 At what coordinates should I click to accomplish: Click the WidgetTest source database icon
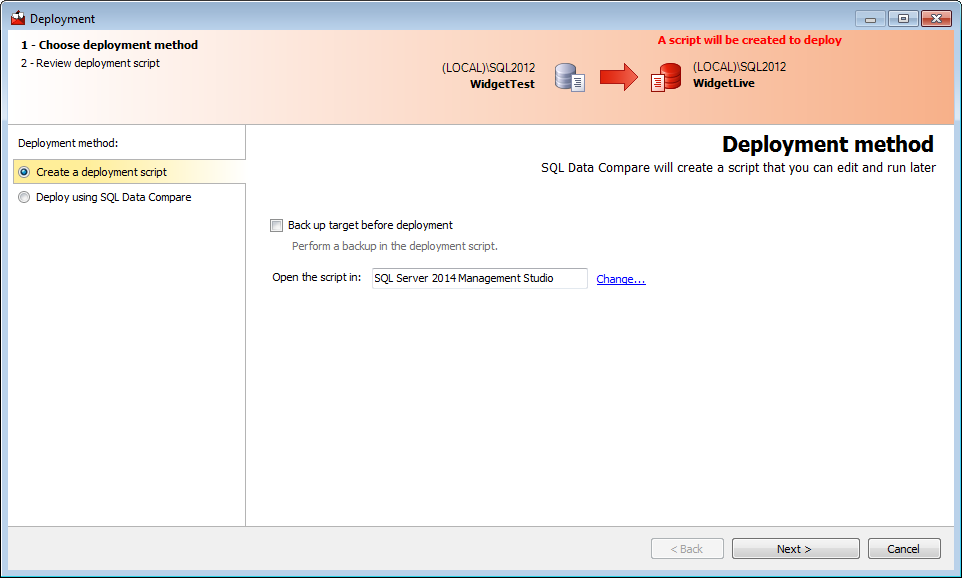tap(570, 77)
